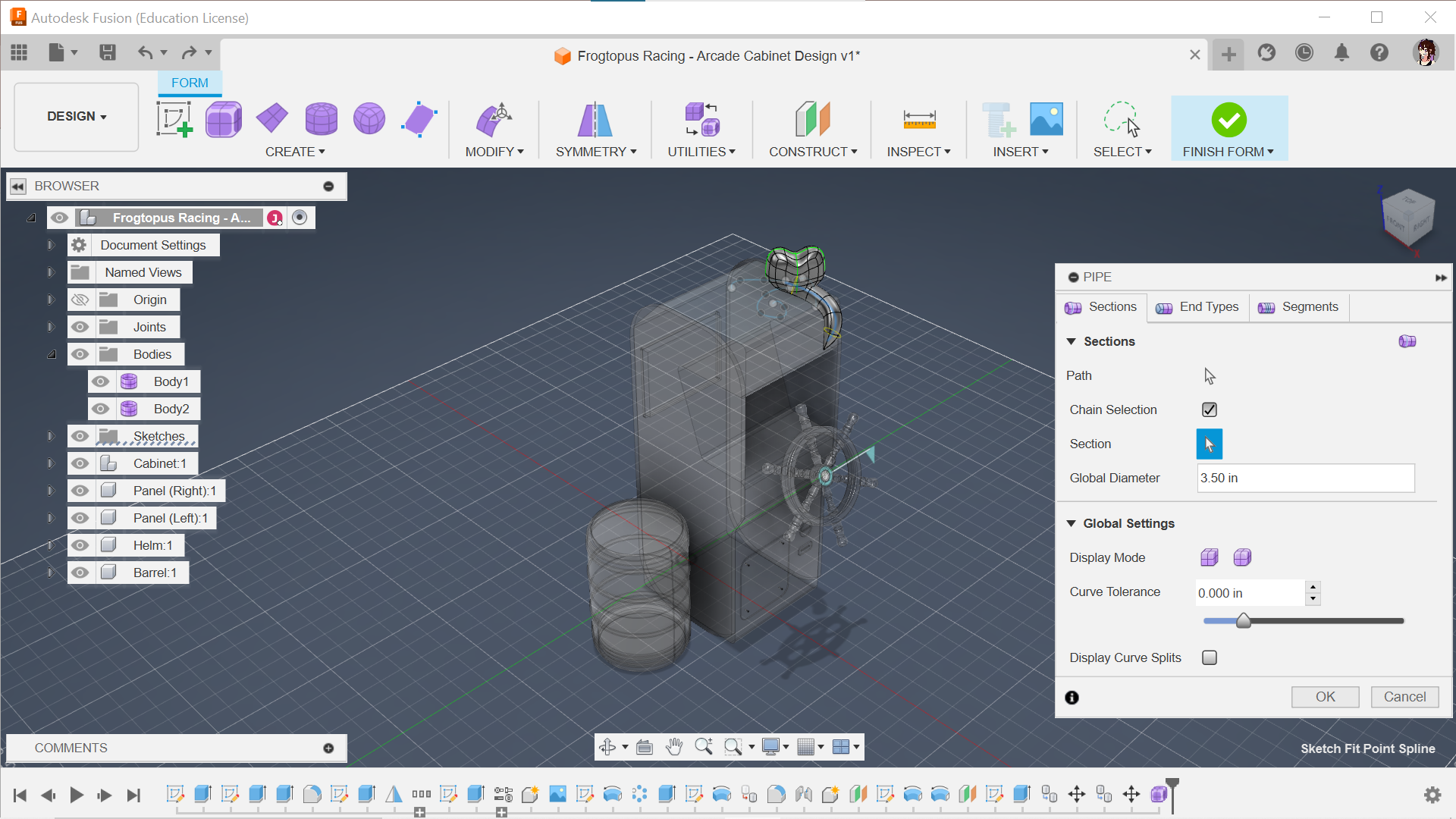This screenshot has height=819, width=1456.
Task: Uncheck the Chain Selection checkbox
Action: (1210, 409)
